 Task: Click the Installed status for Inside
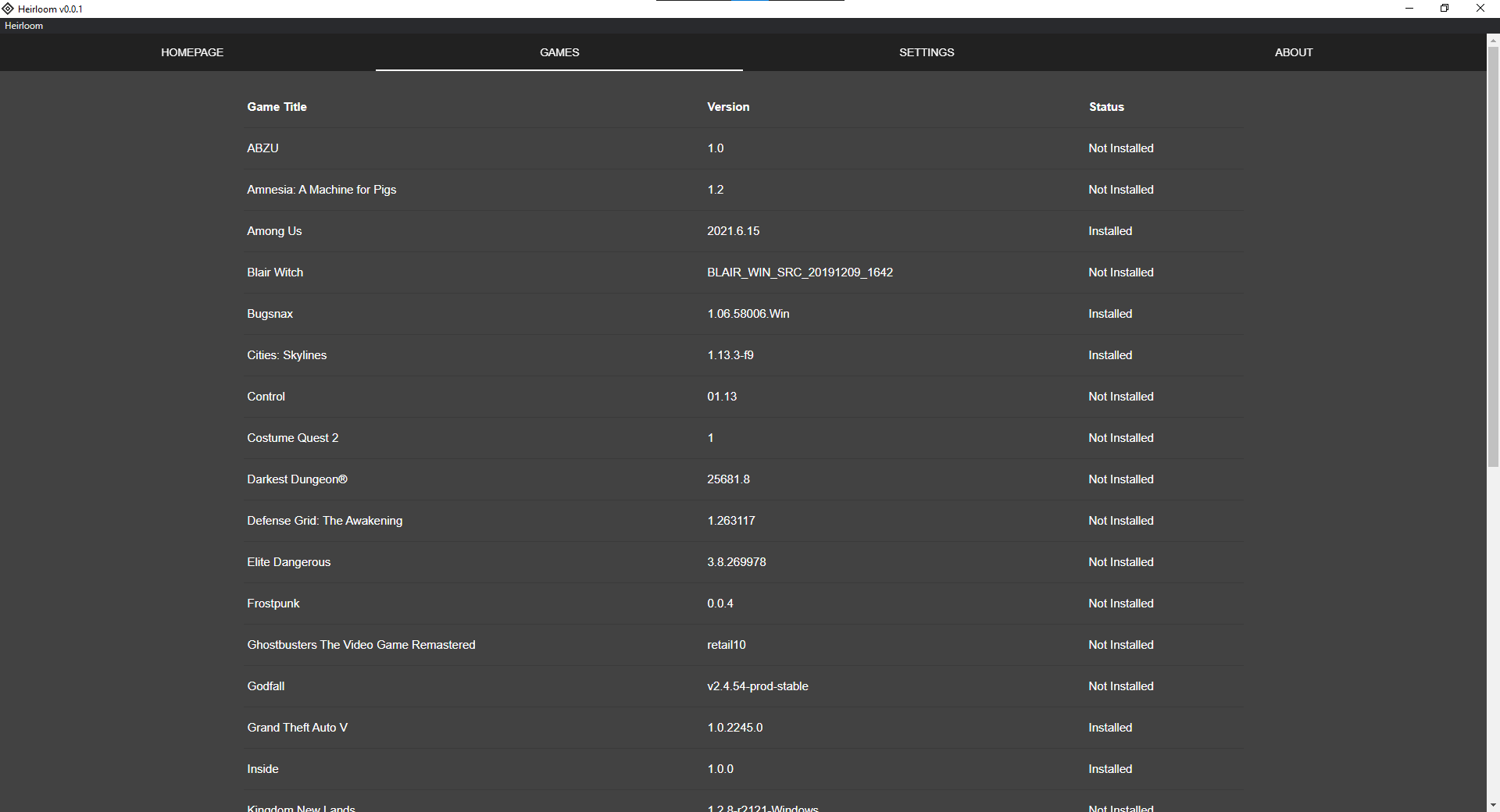point(1110,769)
